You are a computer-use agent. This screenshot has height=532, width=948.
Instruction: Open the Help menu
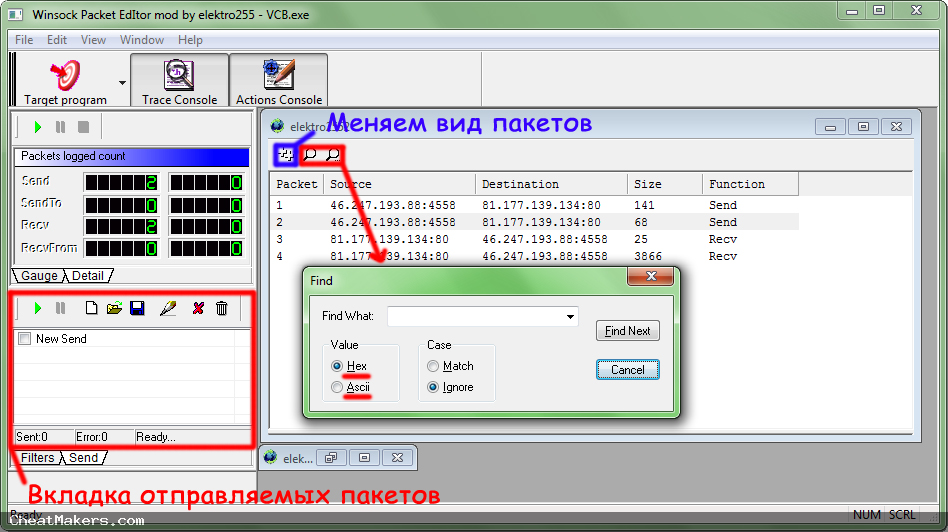pyautogui.click(x=190, y=40)
